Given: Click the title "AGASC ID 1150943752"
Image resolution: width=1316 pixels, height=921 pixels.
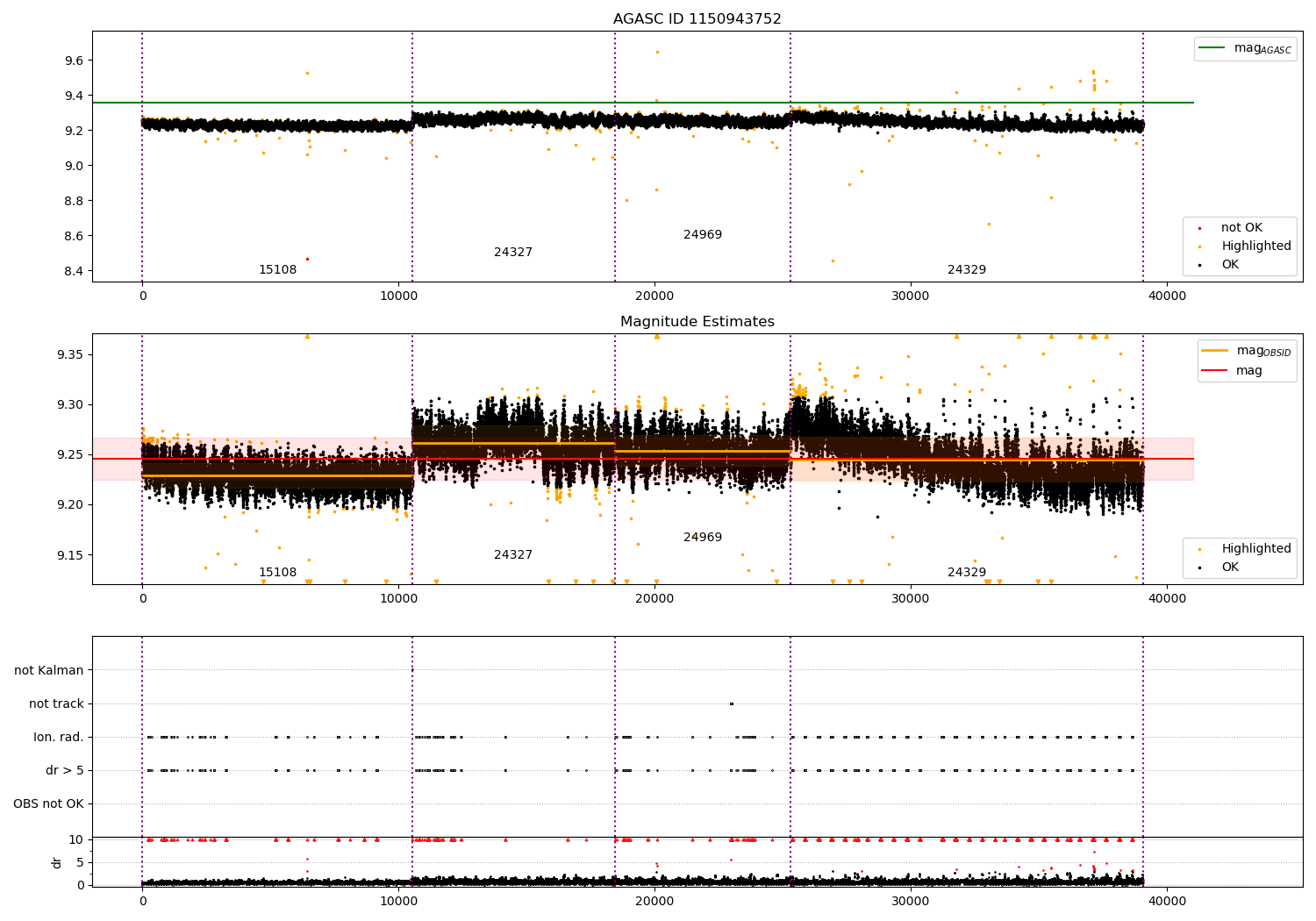Looking at the screenshot, I should click(697, 19).
